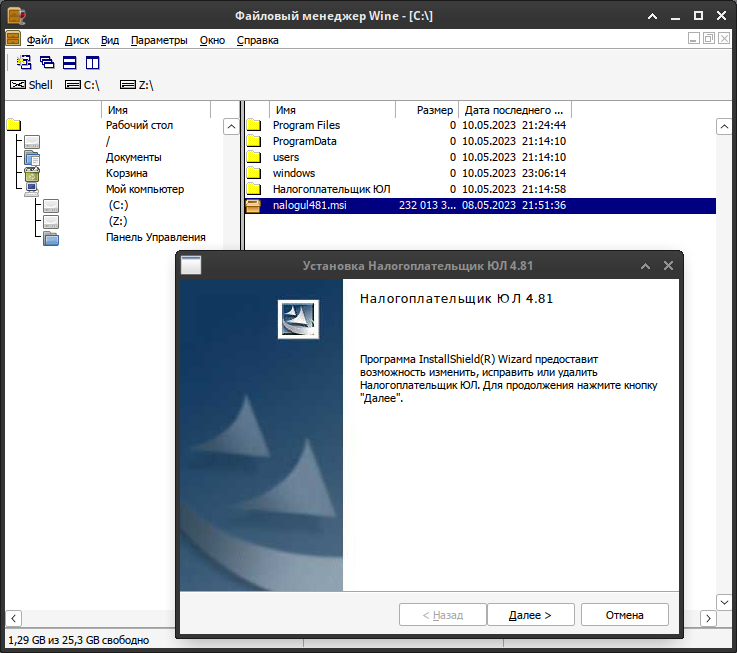Click the Размер column header
This screenshot has width=737, height=653.
pos(427,110)
